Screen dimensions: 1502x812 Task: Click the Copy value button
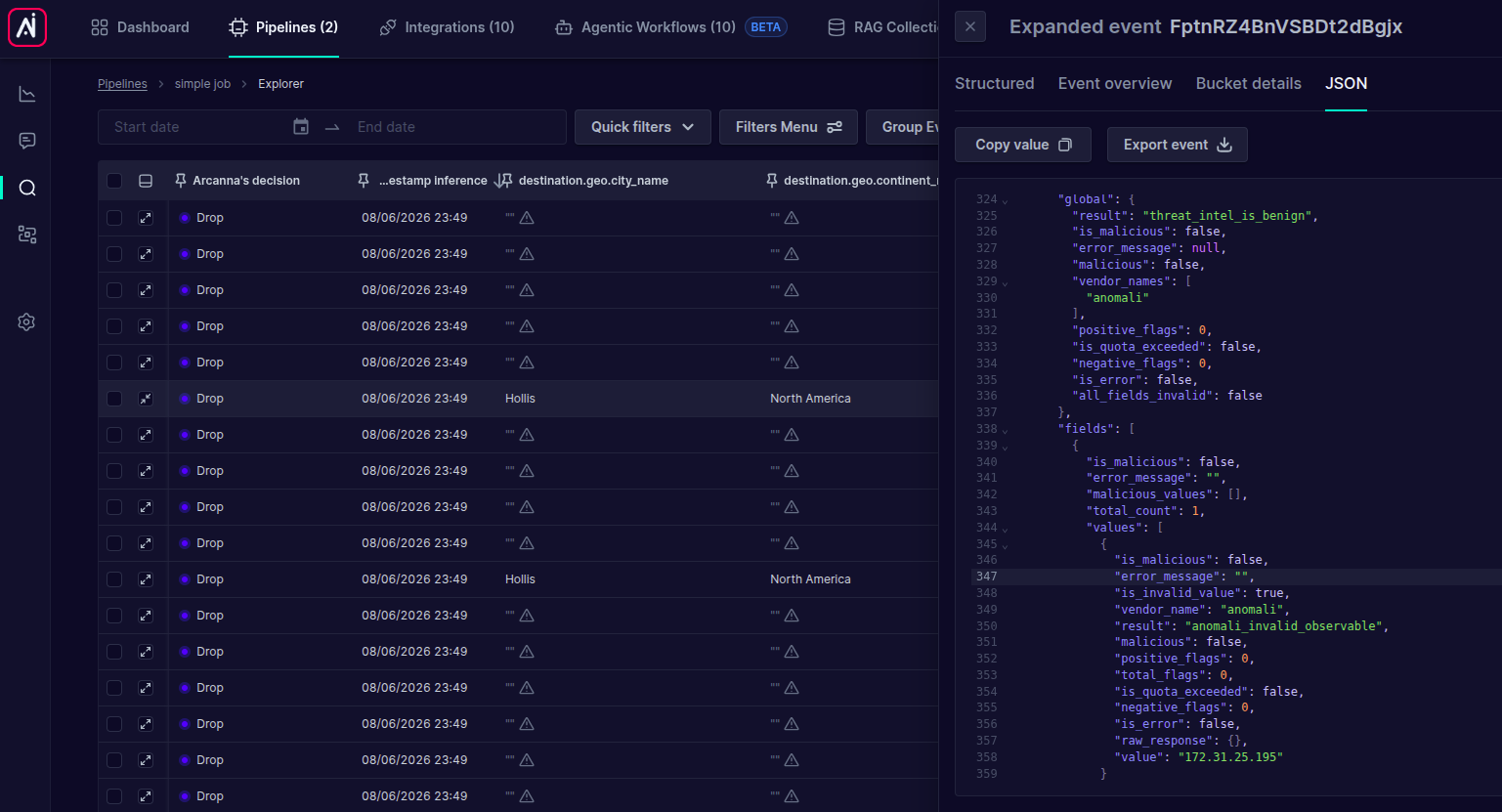click(1023, 145)
